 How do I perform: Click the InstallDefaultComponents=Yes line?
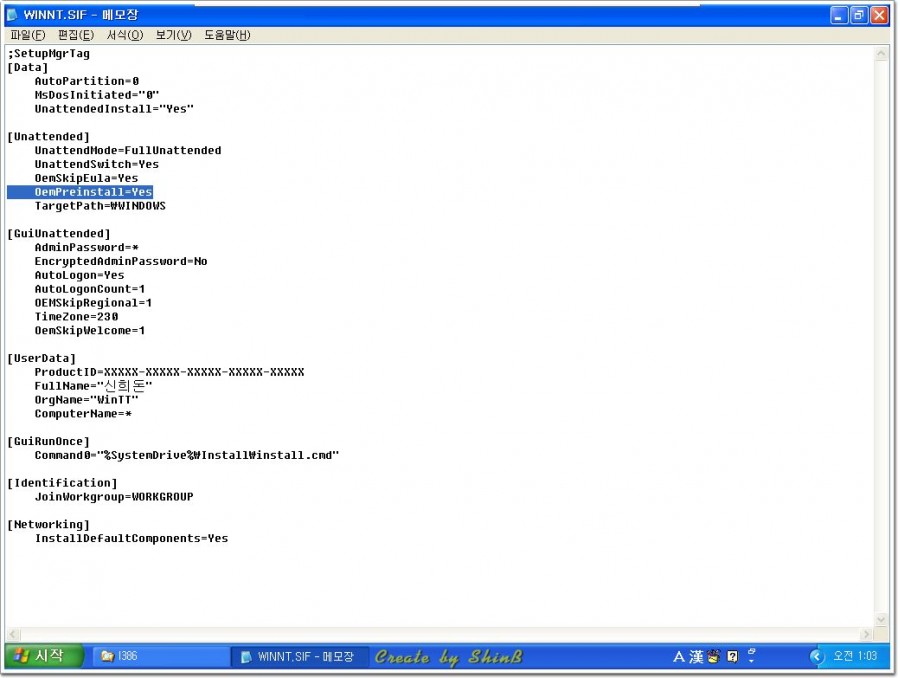(131, 538)
